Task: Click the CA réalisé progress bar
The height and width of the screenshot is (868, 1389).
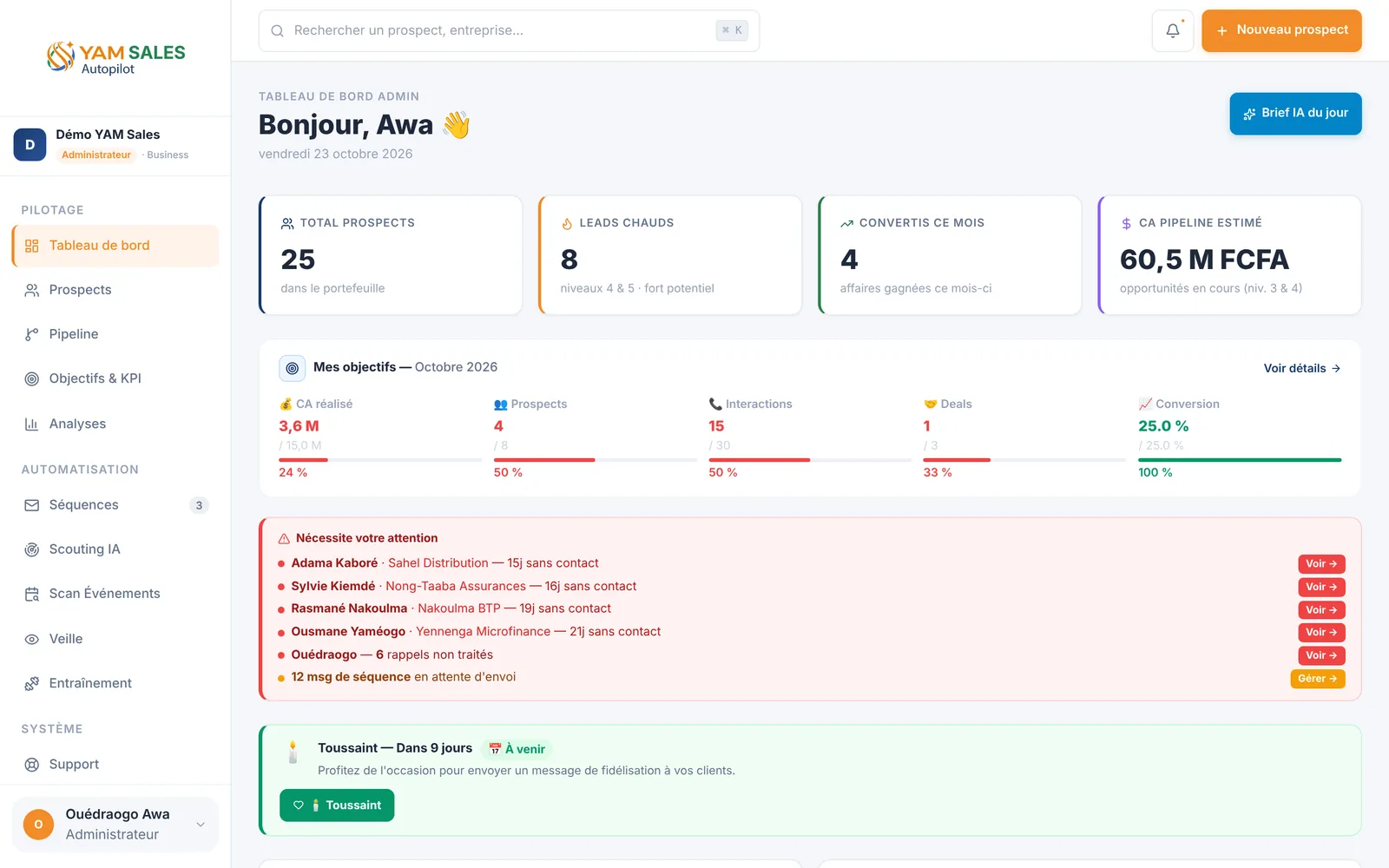Action: coord(380,460)
